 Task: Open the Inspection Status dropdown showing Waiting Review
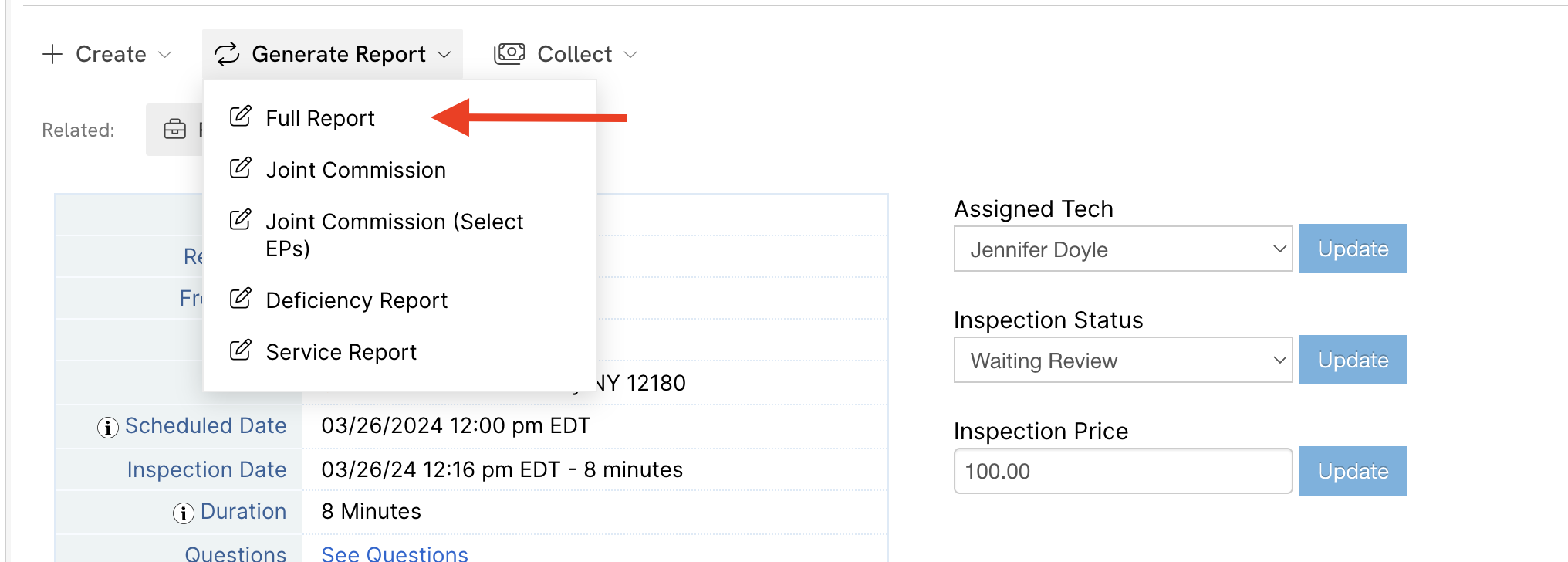[x=1122, y=360]
